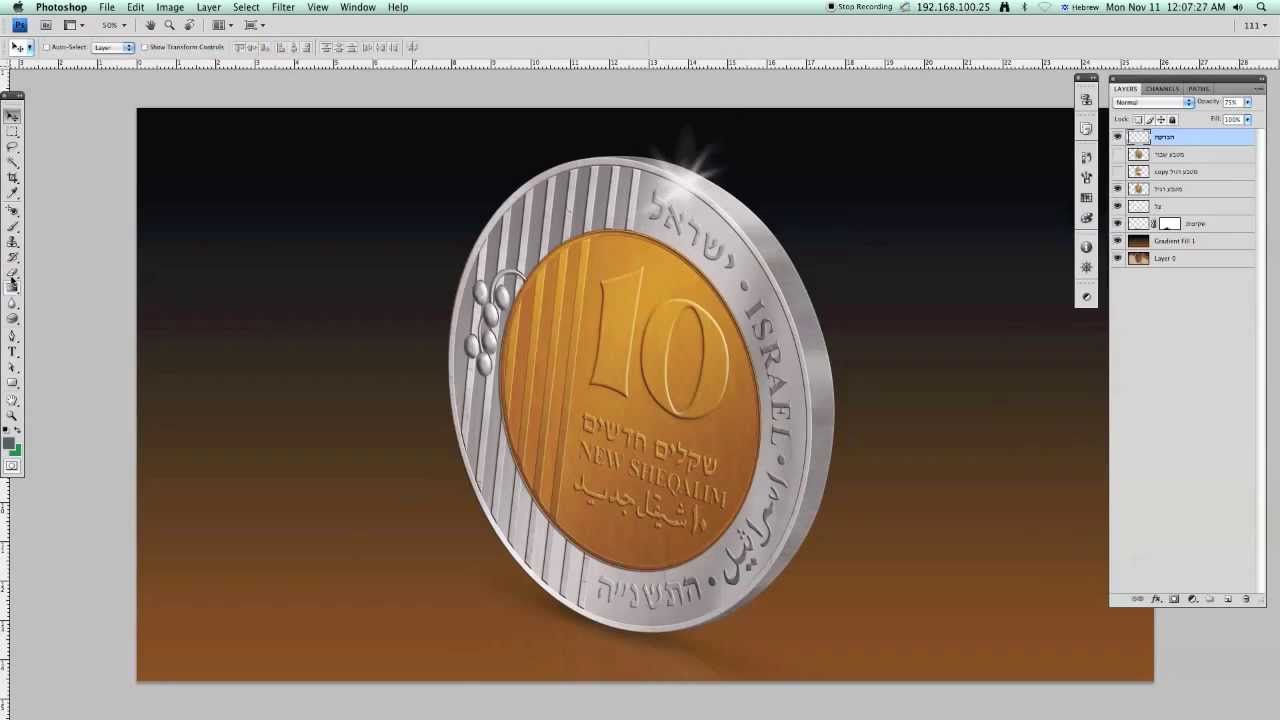Image resolution: width=1280 pixels, height=720 pixels.
Task: Launch Bridge with the Br icon
Action: pos(46,25)
